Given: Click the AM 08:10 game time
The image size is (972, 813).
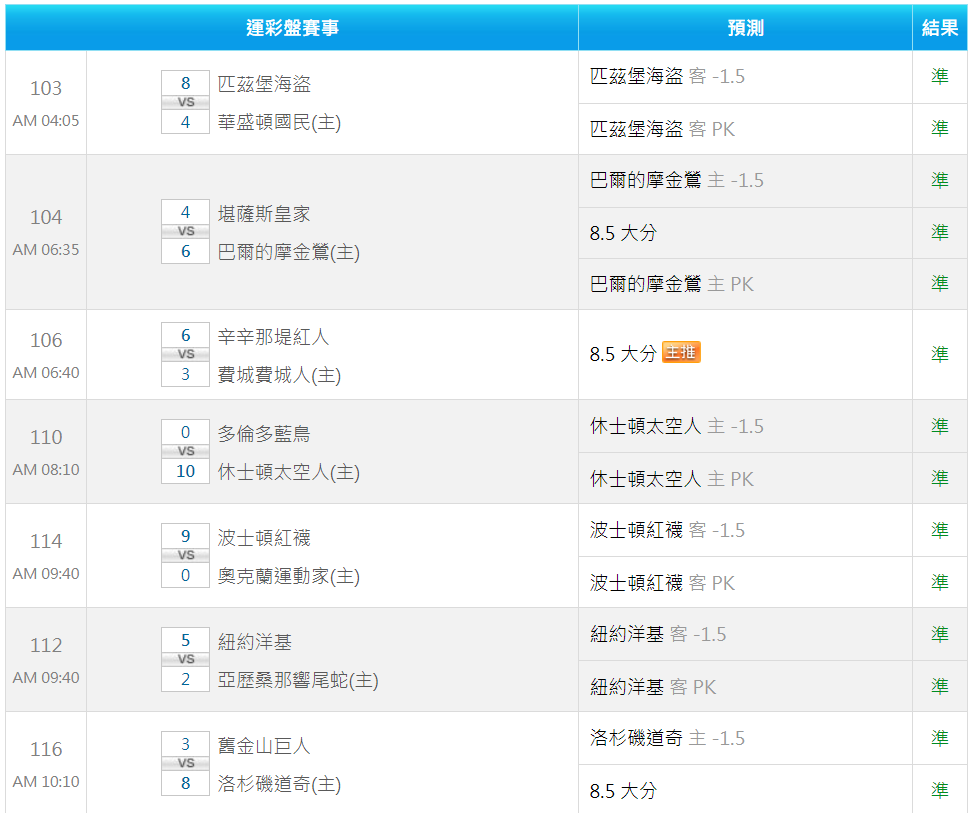Looking at the screenshot, I should 46,470.
